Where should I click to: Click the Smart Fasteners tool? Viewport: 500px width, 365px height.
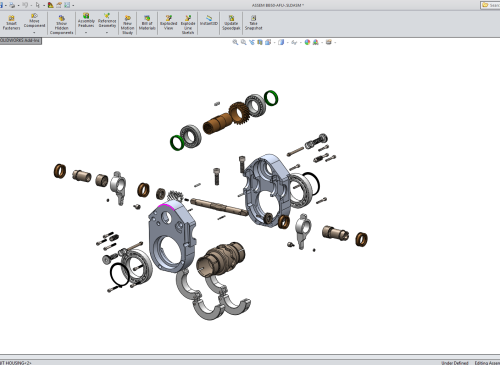[11, 22]
